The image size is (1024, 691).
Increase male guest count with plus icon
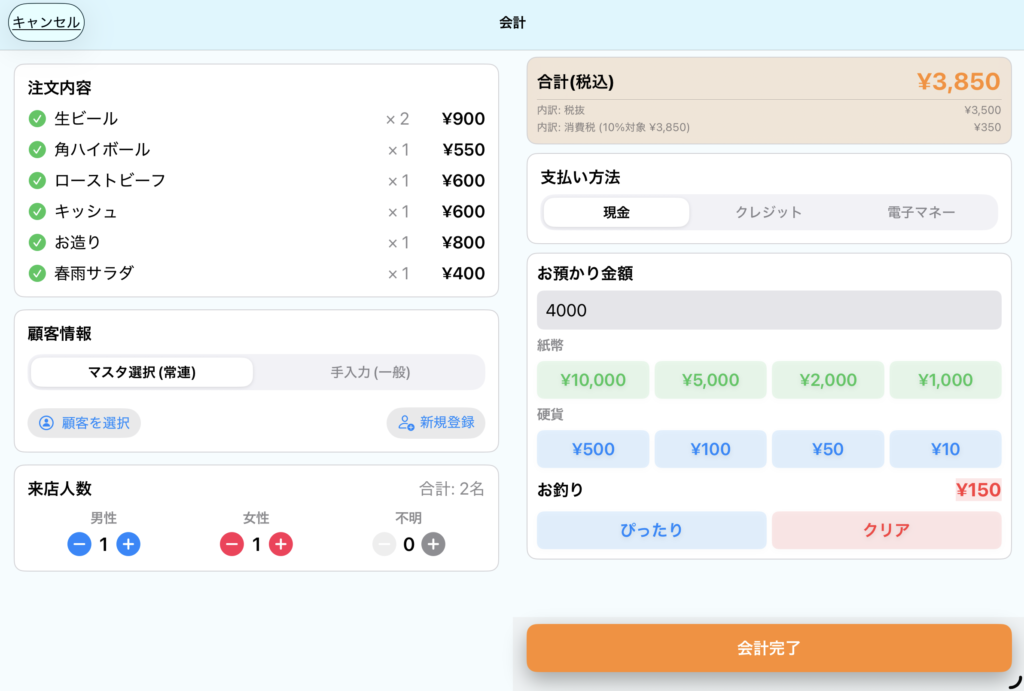(x=128, y=544)
